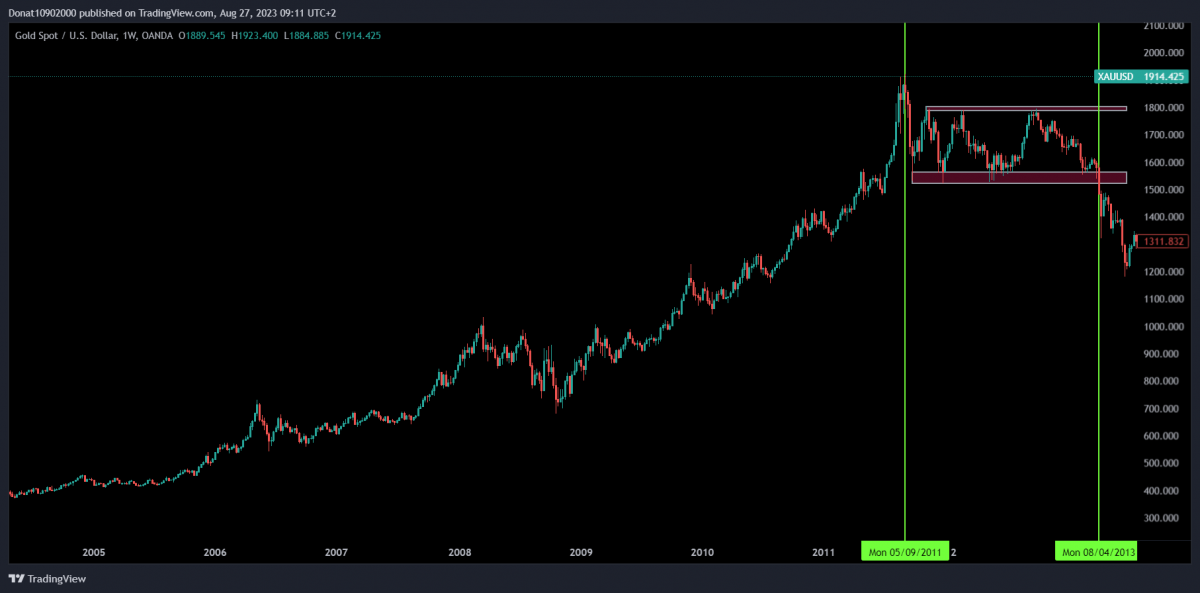Click the high value H1923.400
This screenshot has height=593, width=1200.
point(257,36)
